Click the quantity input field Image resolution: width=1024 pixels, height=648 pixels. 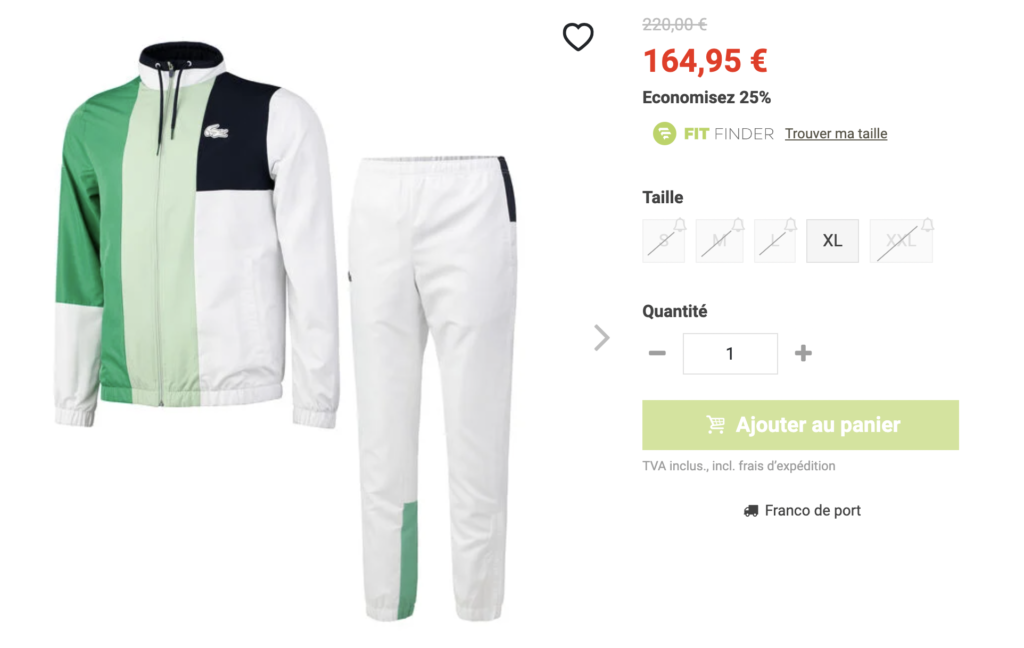tap(730, 353)
